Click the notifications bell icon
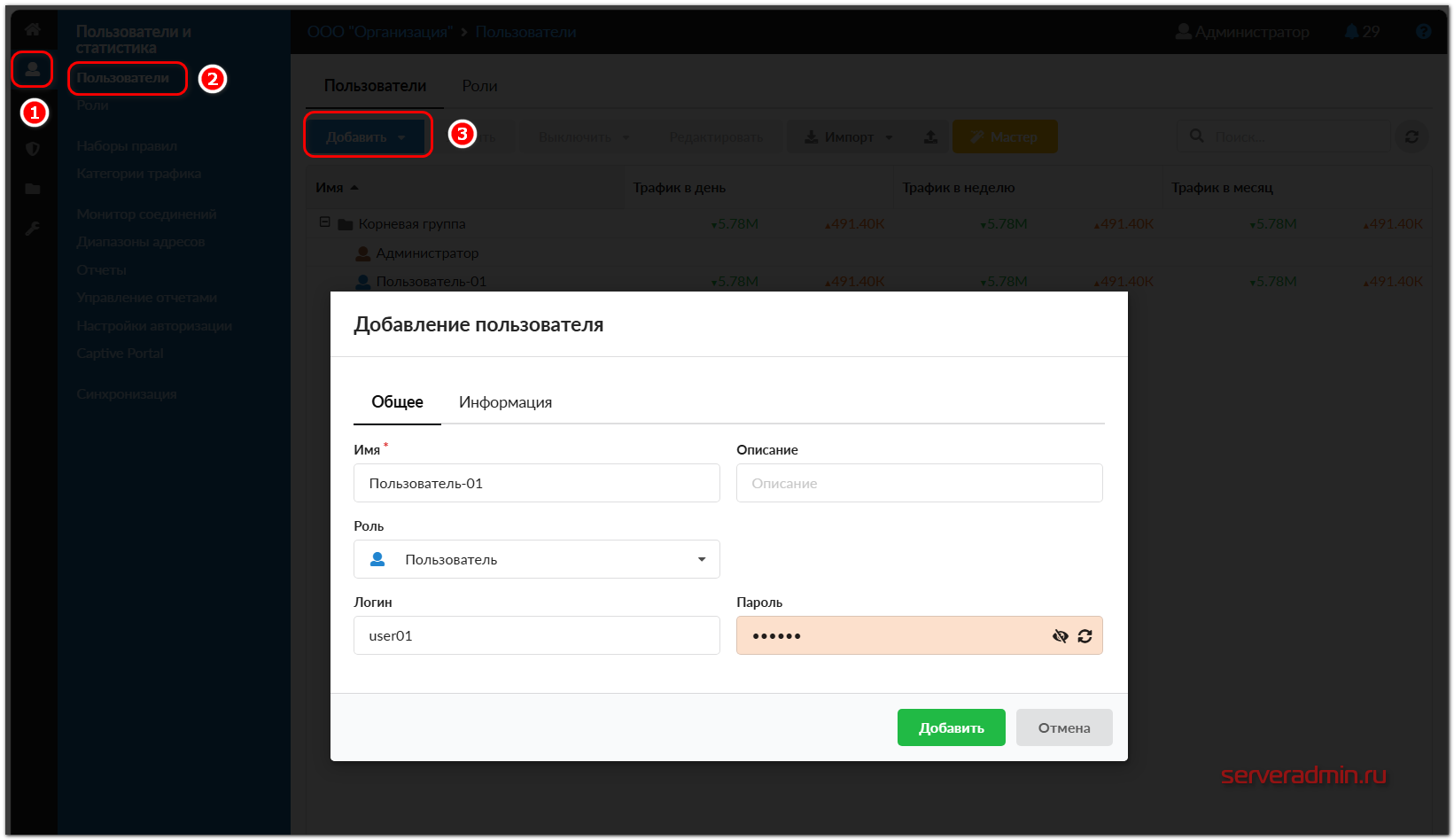 click(x=1351, y=32)
